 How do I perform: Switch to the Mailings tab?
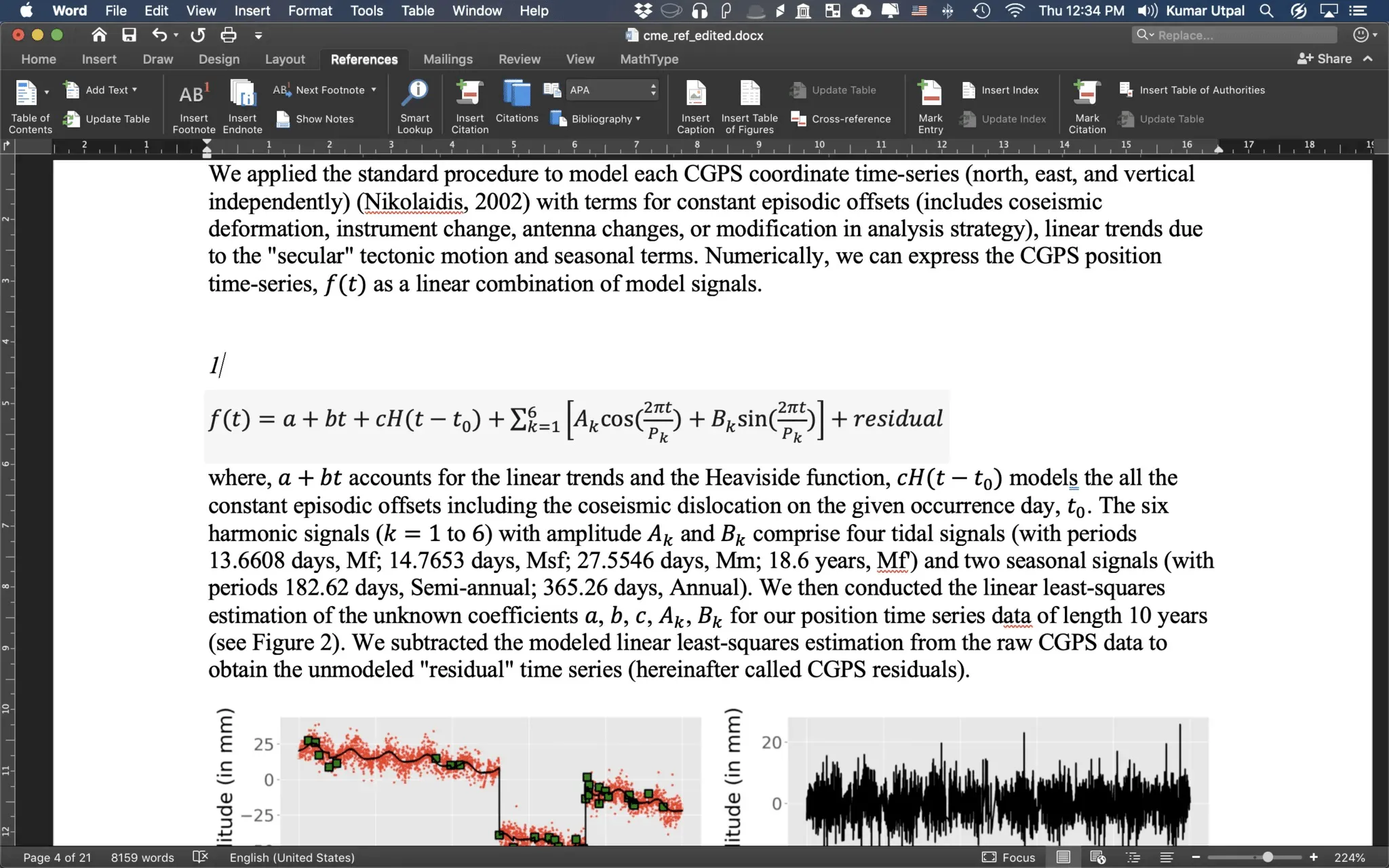coord(448,59)
